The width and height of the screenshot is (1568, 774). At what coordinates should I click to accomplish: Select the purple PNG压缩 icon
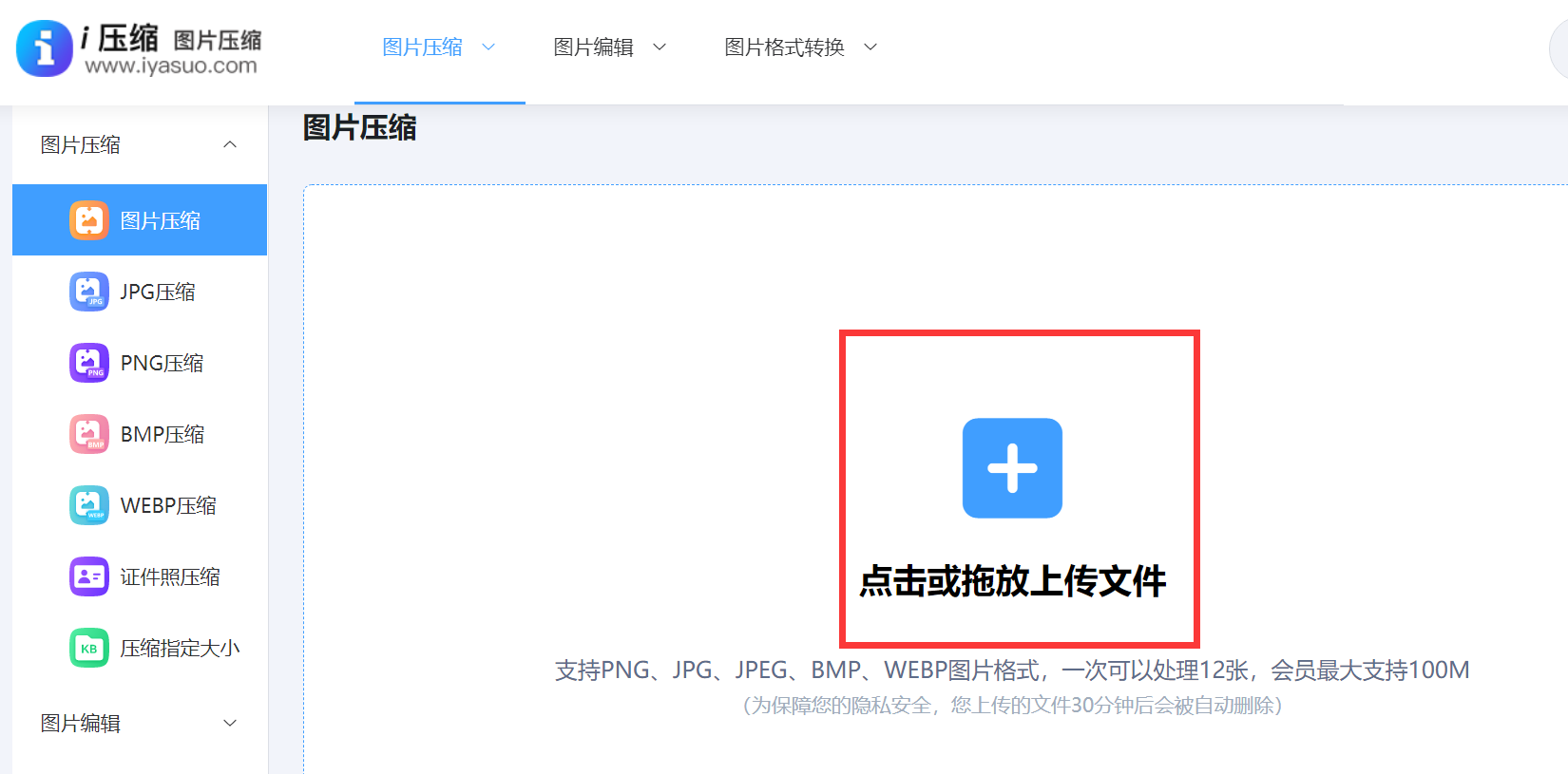[89, 363]
